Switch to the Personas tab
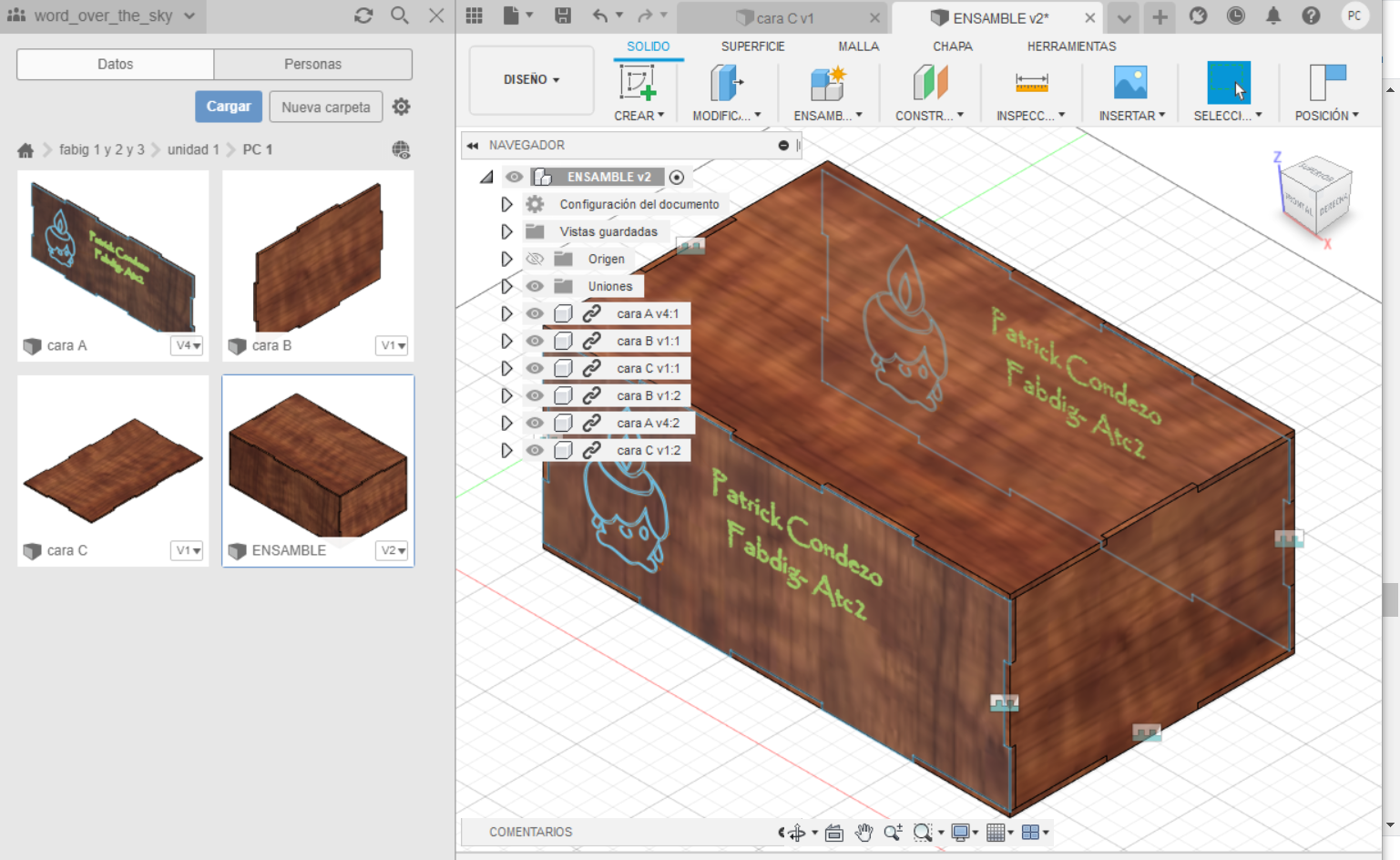Screen dimensions: 1400x860 [312, 64]
